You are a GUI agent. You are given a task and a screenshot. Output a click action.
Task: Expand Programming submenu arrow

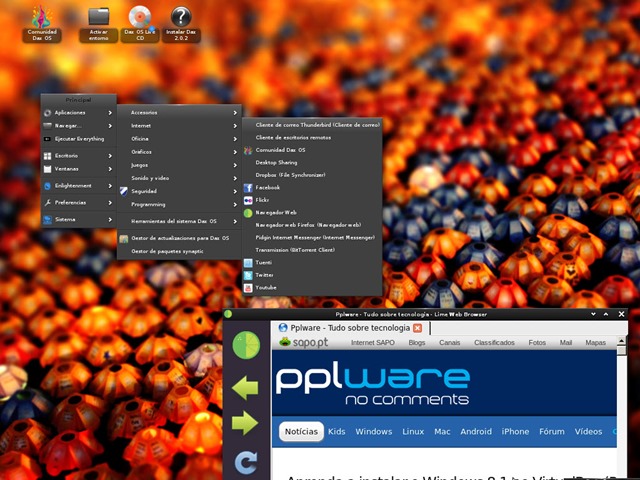coord(235,204)
